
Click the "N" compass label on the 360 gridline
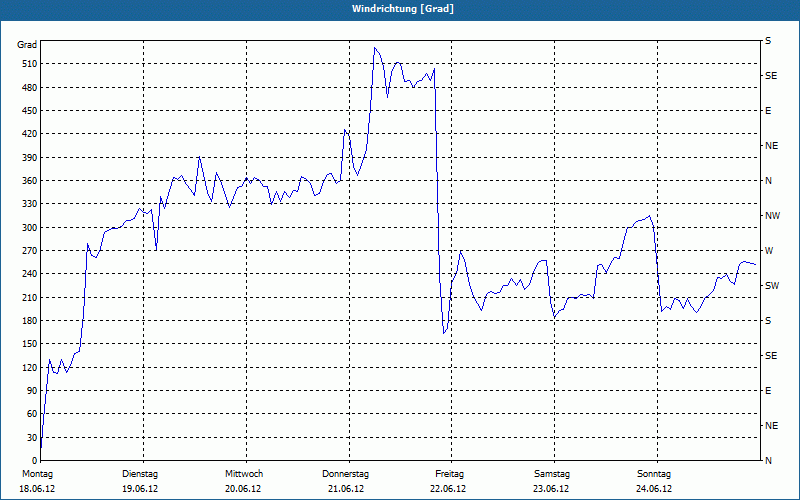[x=769, y=181]
